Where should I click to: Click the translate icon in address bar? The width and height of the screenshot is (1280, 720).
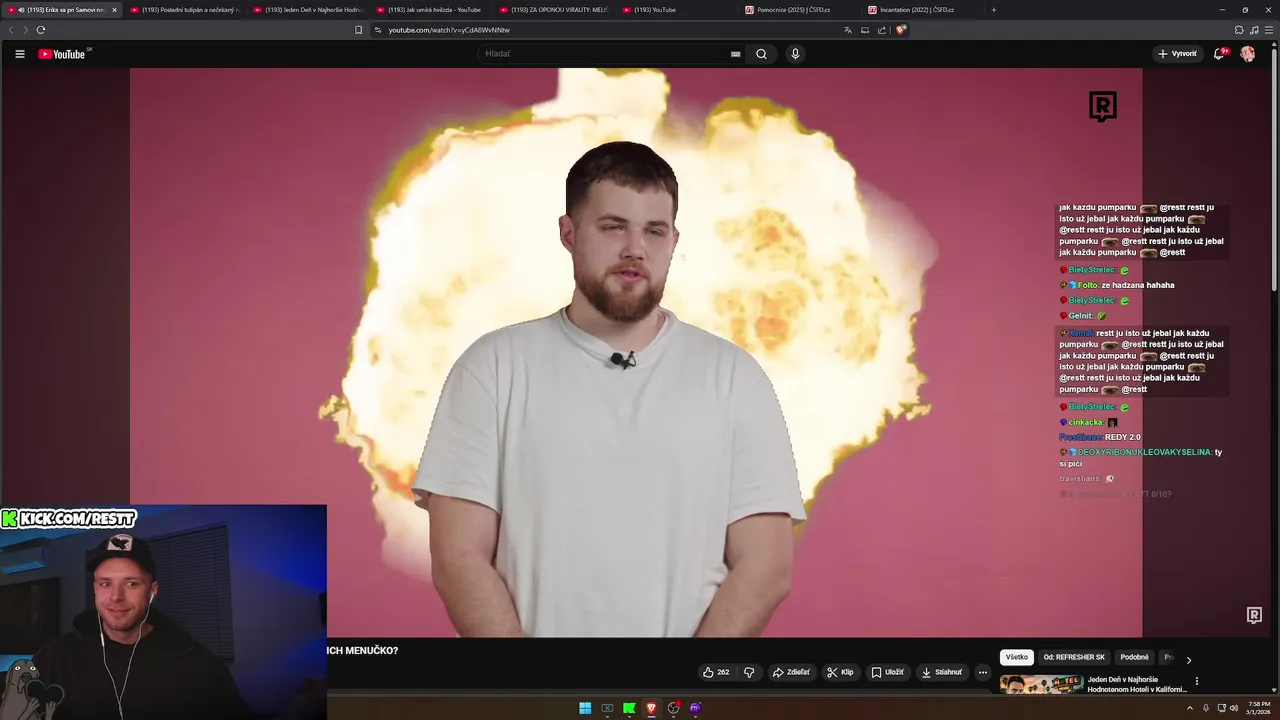pyautogui.click(x=848, y=30)
